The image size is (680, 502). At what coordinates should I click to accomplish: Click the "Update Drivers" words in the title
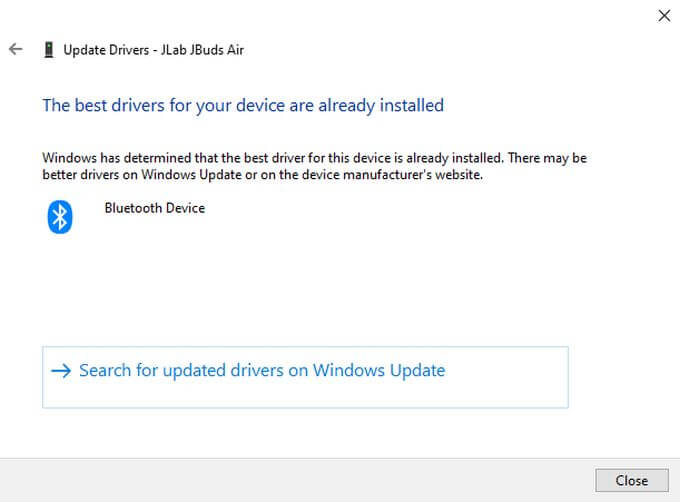(105, 49)
